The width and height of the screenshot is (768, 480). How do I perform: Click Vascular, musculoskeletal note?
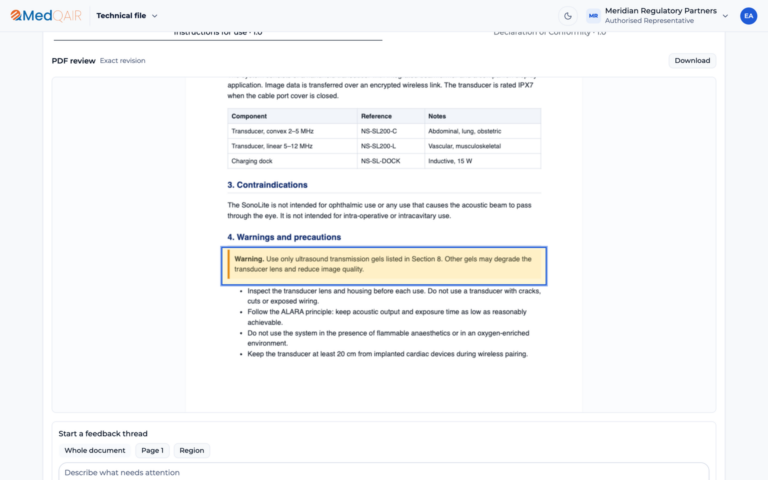click(x=482, y=146)
